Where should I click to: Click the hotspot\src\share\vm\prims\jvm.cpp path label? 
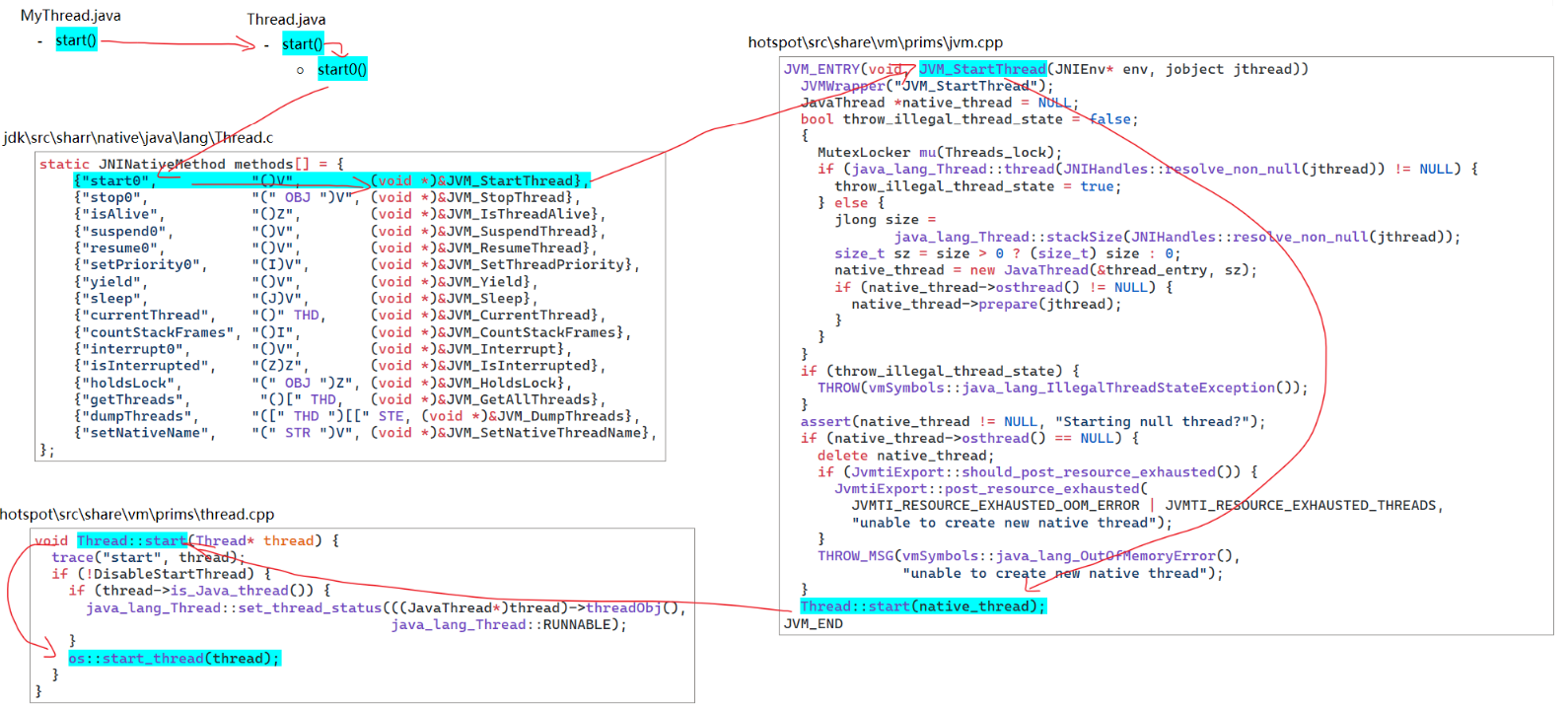pyautogui.click(x=876, y=42)
